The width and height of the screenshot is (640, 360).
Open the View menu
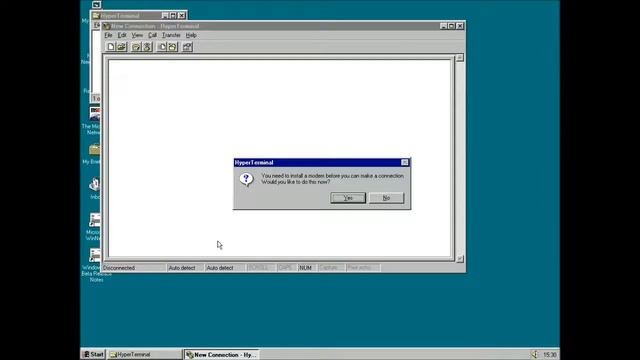[137, 35]
